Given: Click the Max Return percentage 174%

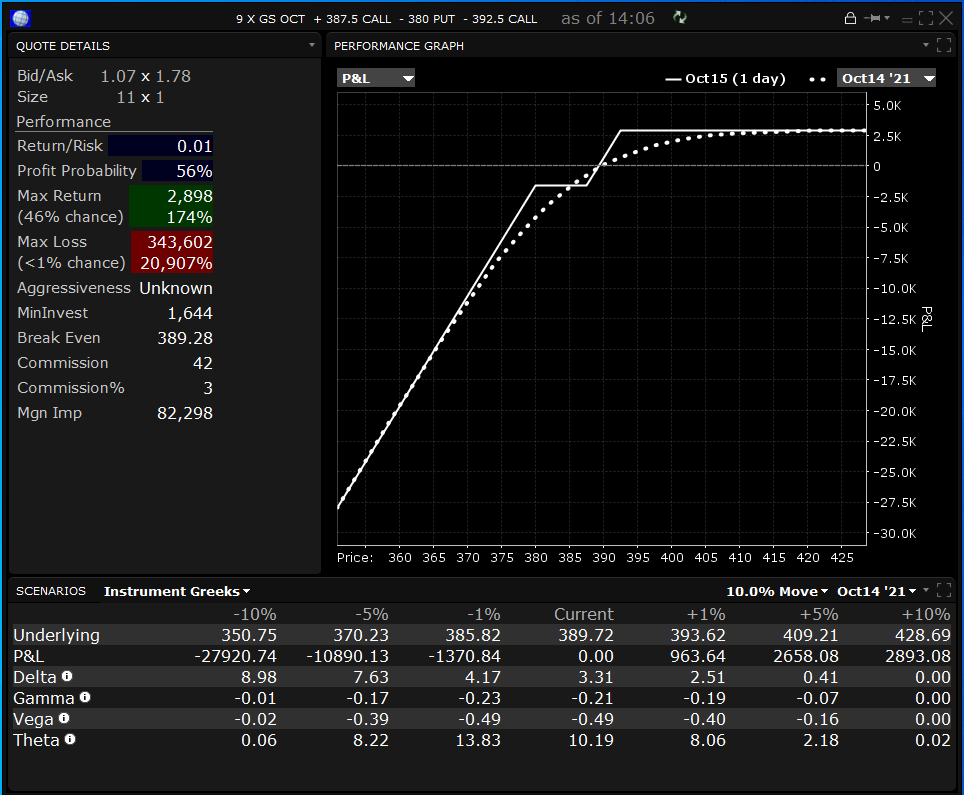Looking at the screenshot, I should point(189,217).
